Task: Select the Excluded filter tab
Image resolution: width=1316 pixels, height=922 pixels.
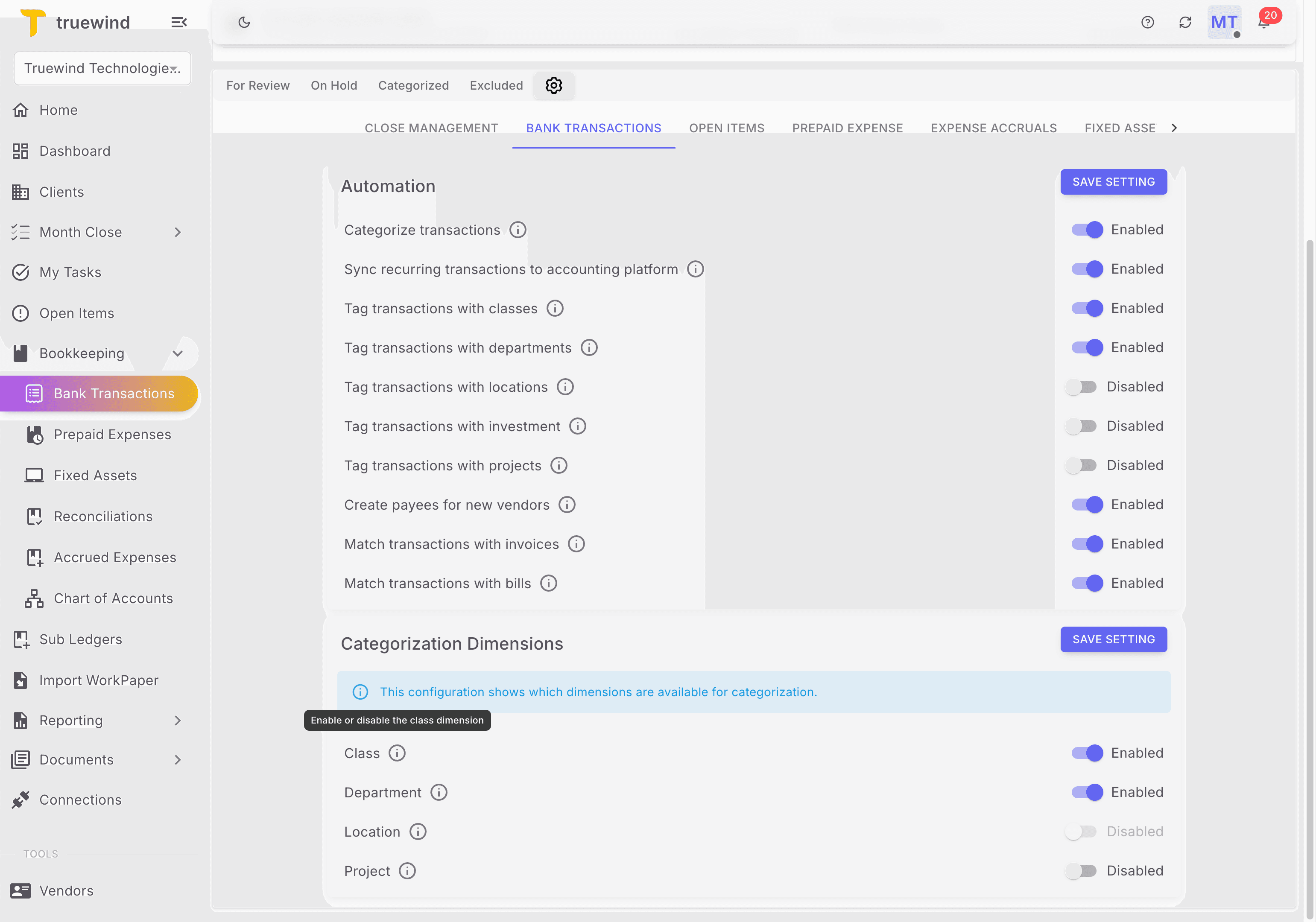Action: [496, 85]
